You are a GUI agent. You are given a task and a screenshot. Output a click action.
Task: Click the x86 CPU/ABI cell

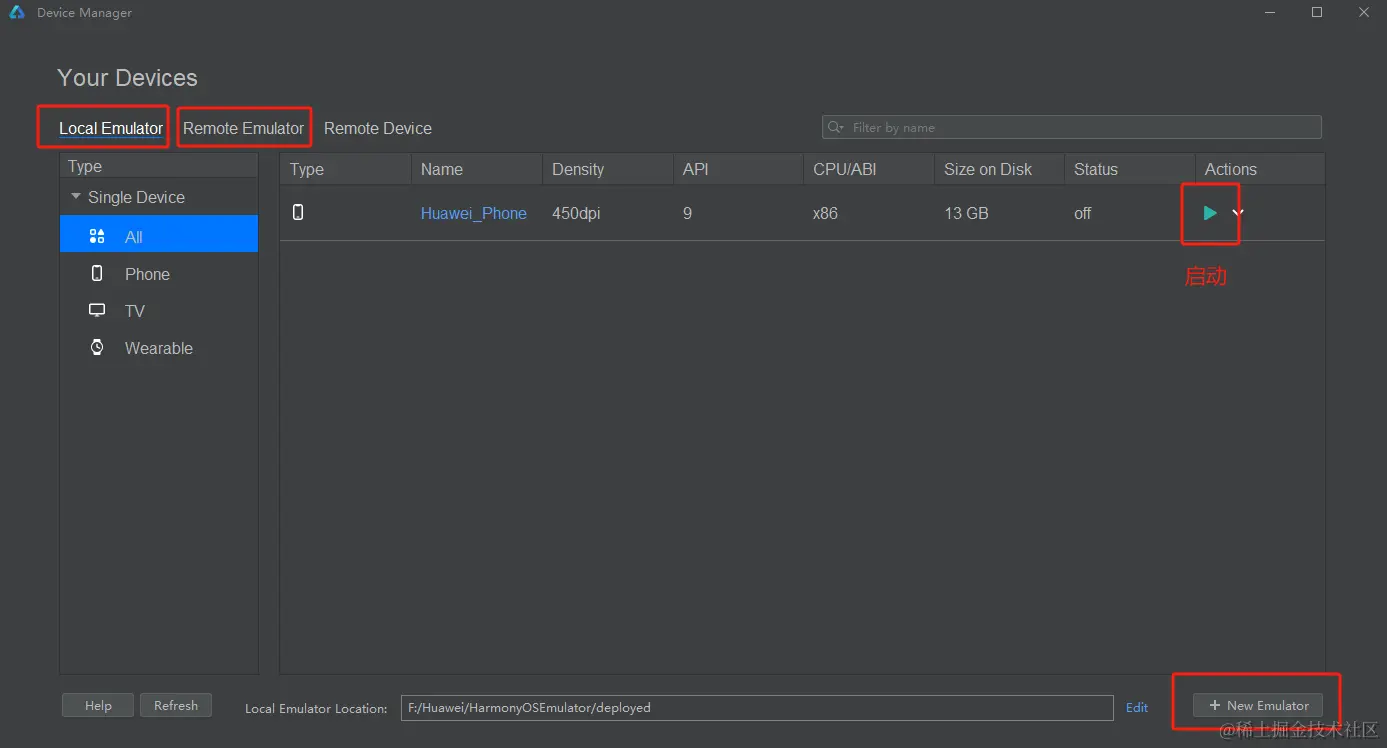825,213
